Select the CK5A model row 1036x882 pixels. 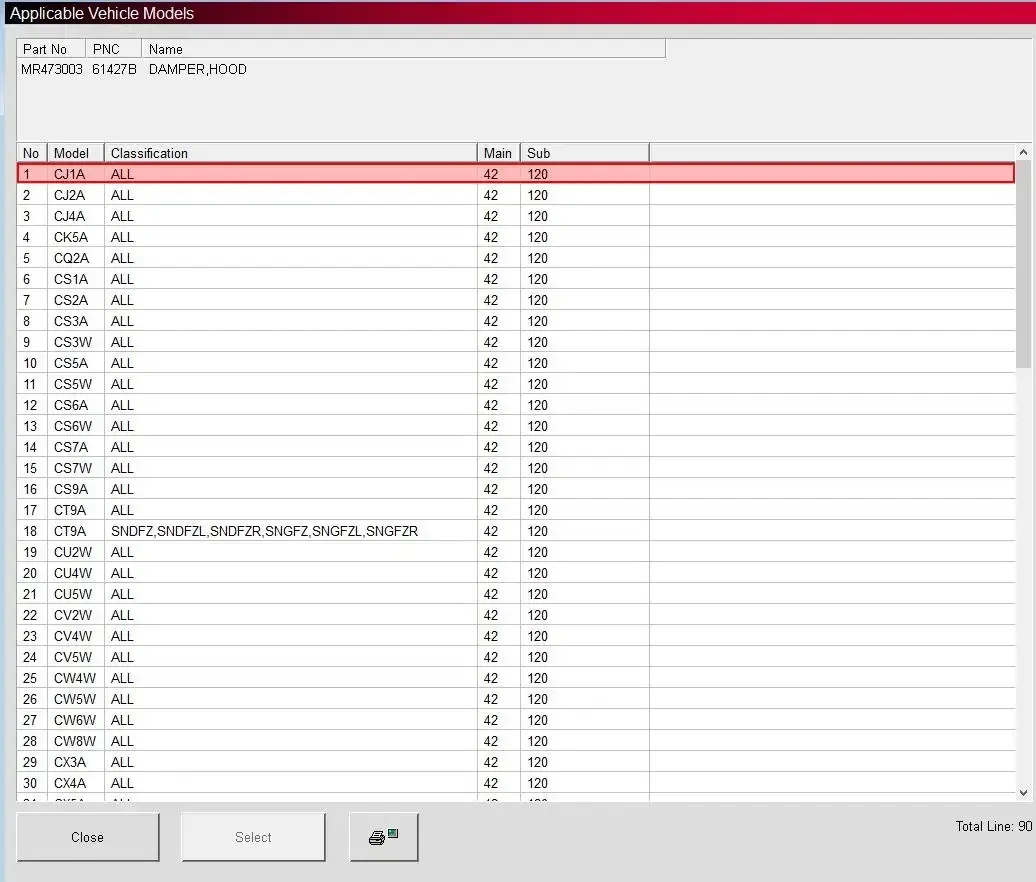515,237
